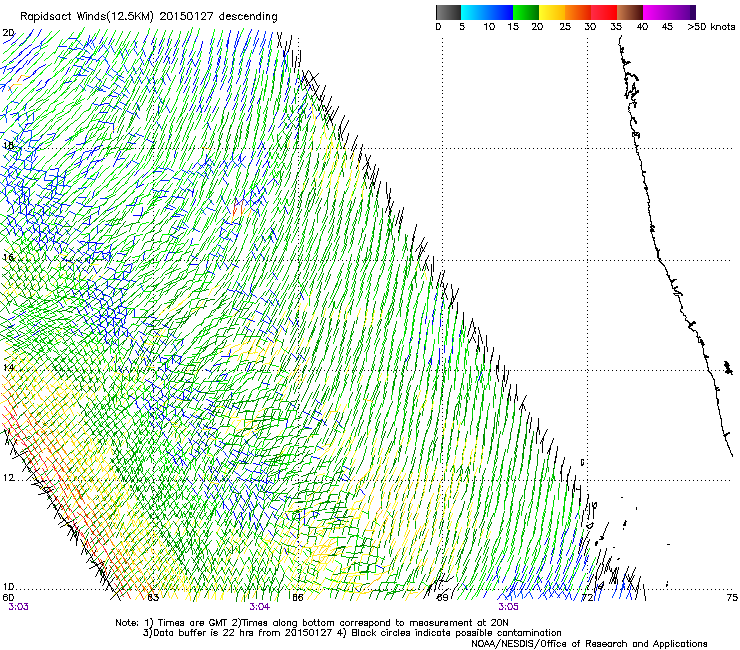
Task: Click the longitude label '66' on bottom axis
Action: tap(297, 598)
